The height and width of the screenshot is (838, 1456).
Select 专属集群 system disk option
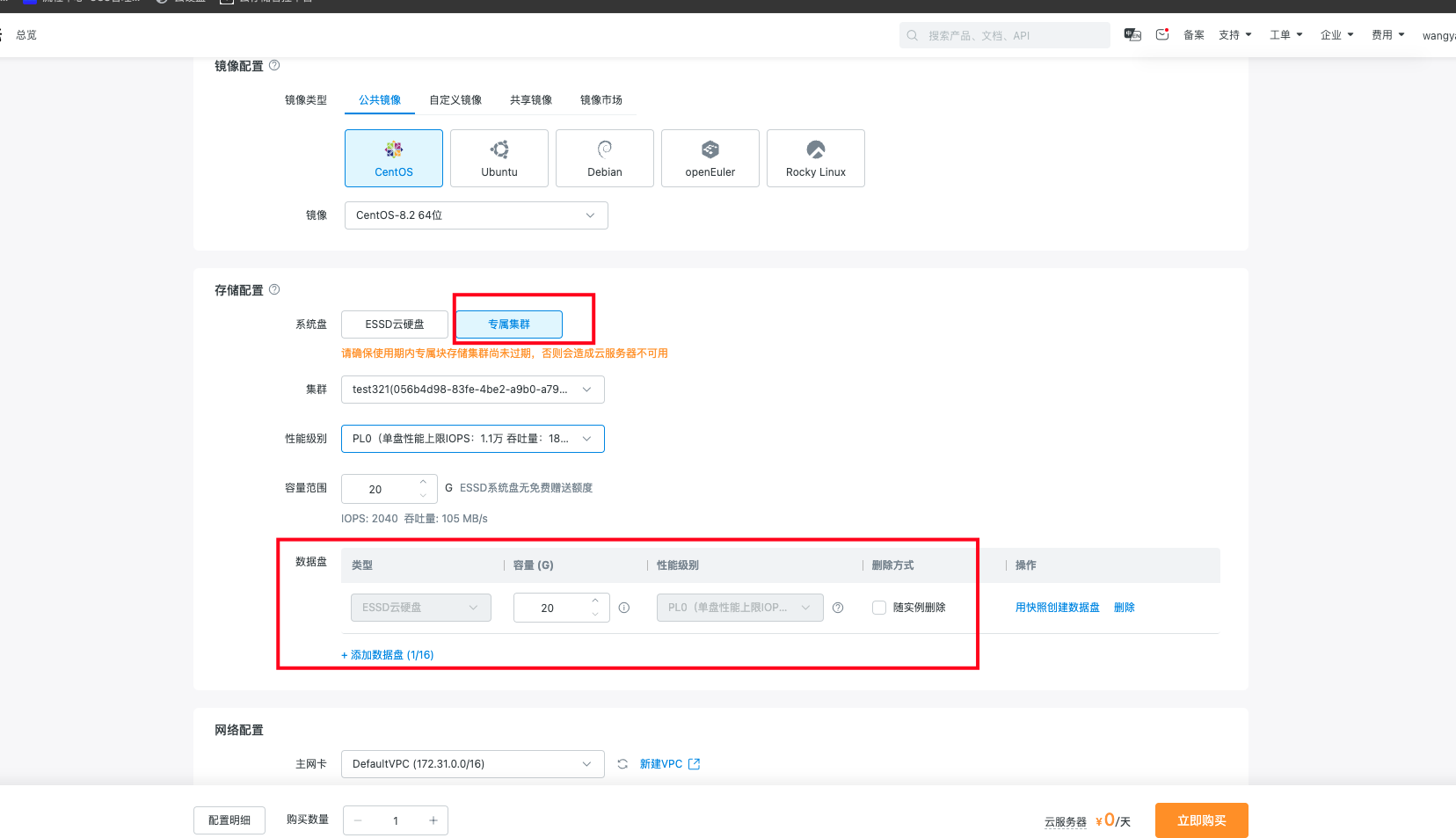[x=509, y=324]
